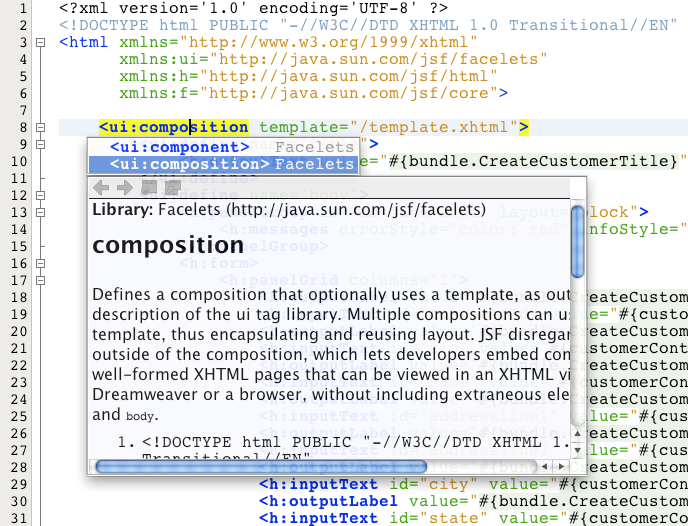Collapse the html tag fold on line 3

[39, 43]
